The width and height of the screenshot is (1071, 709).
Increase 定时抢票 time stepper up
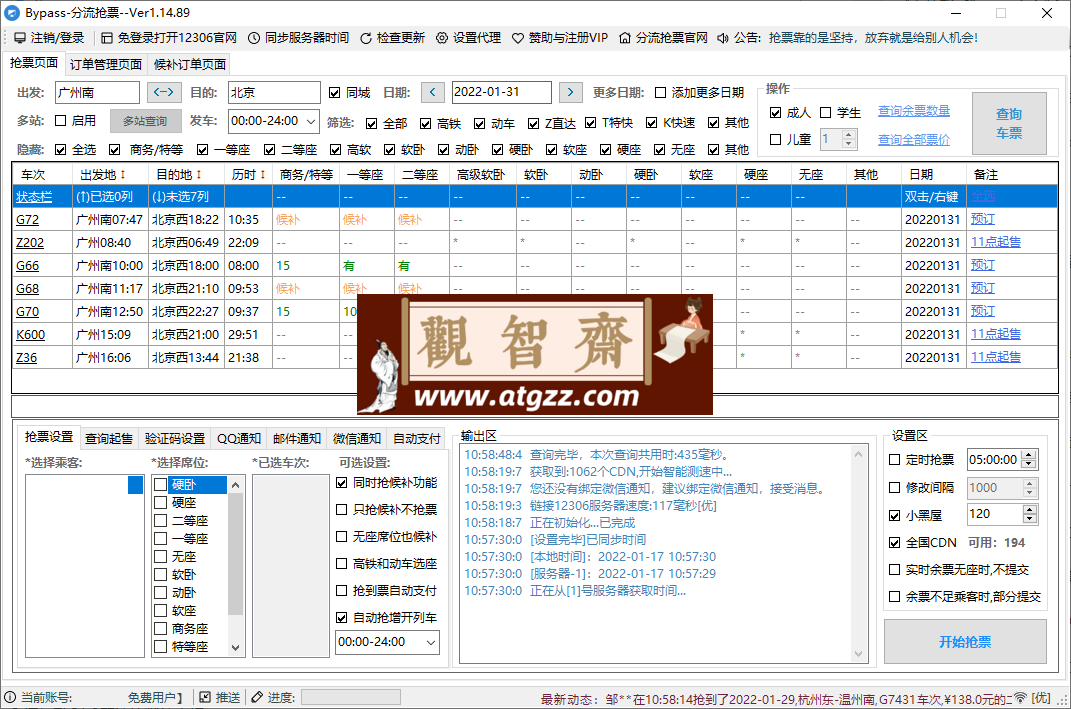pyautogui.click(x=1029, y=455)
